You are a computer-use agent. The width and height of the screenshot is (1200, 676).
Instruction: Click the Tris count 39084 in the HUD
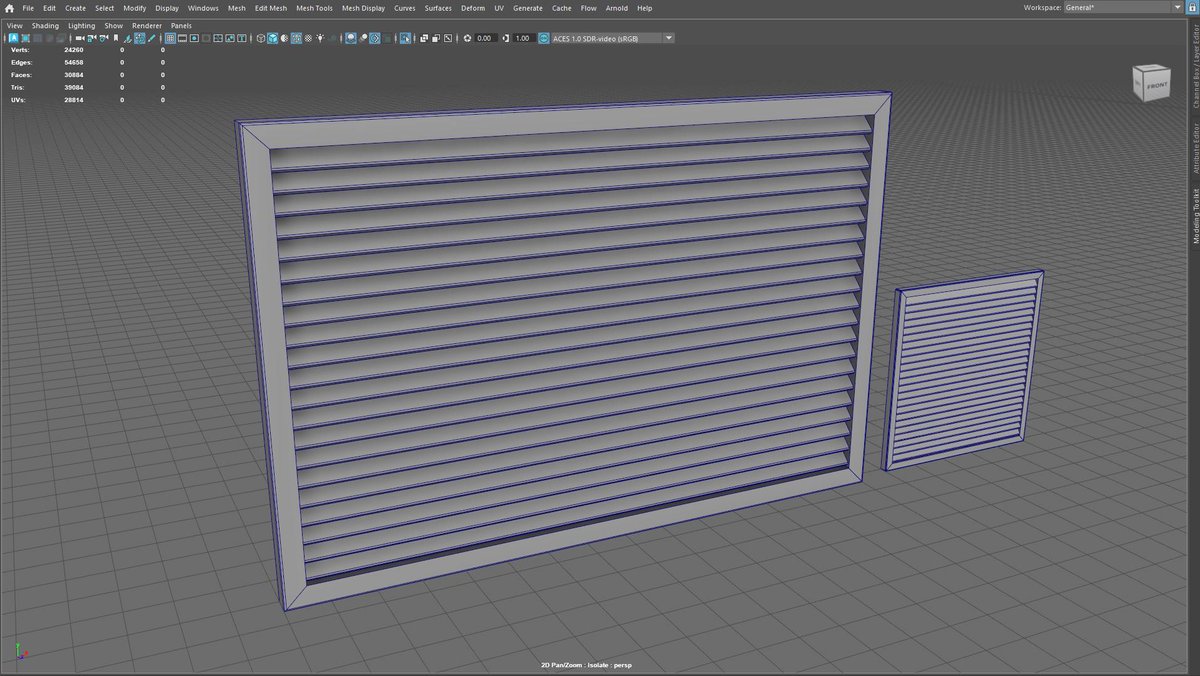coord(74,87)
